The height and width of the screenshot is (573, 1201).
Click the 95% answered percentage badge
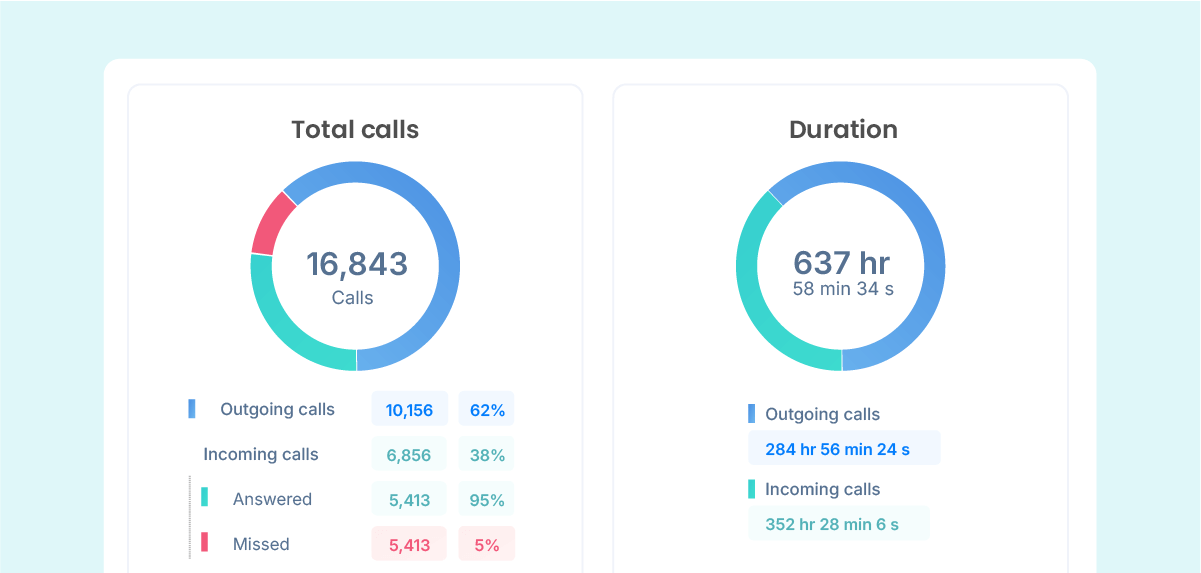486,500
